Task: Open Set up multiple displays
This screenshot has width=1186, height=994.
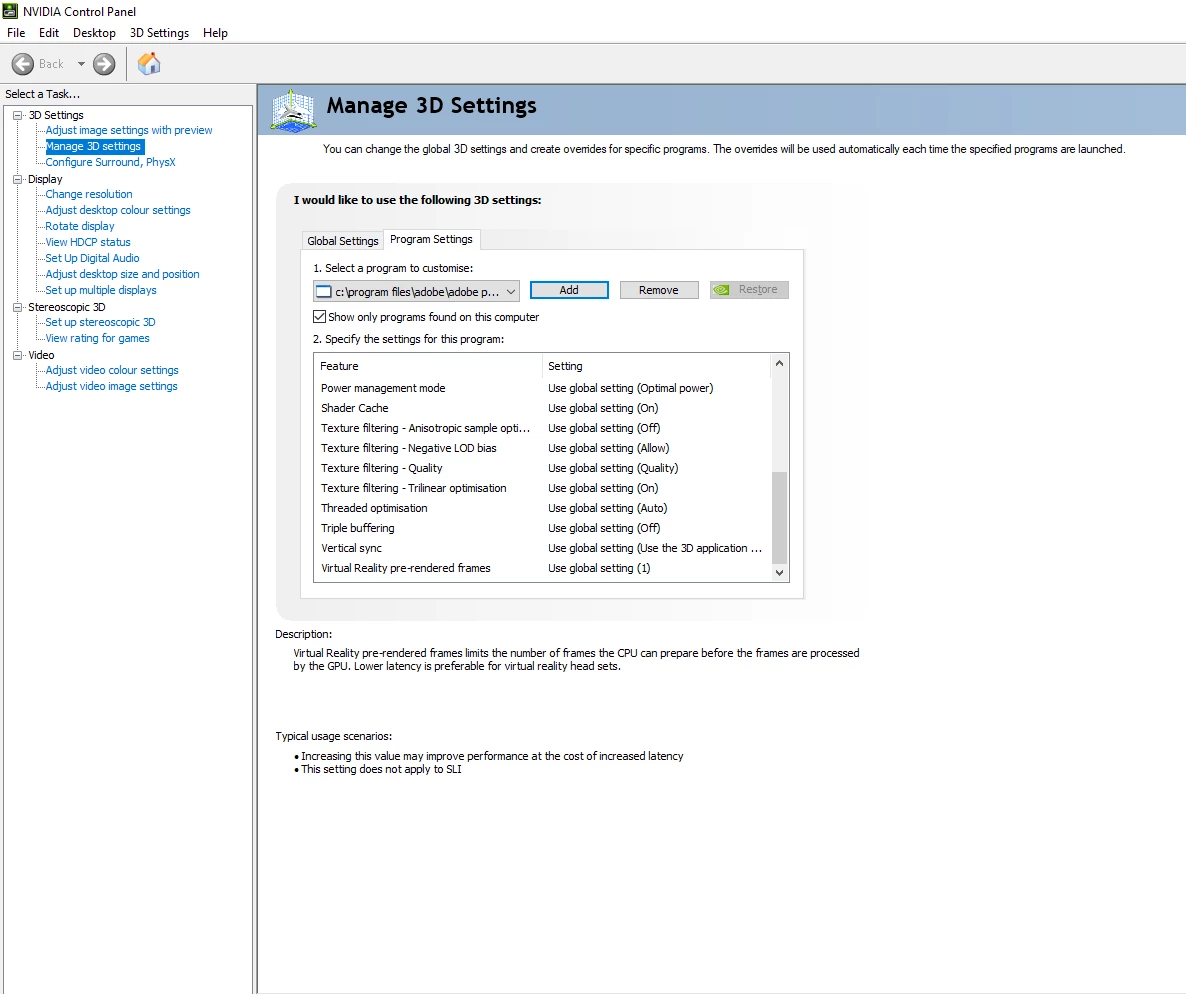Action: [101, 290]
